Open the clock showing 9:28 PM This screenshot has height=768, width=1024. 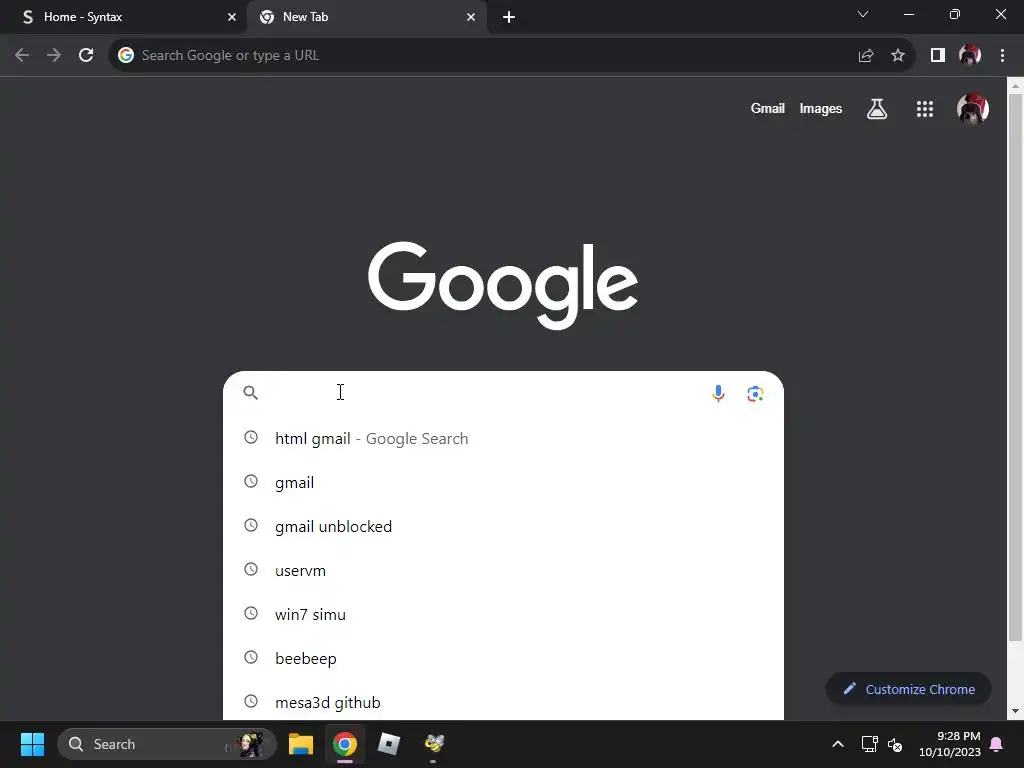tap(950, 744)
